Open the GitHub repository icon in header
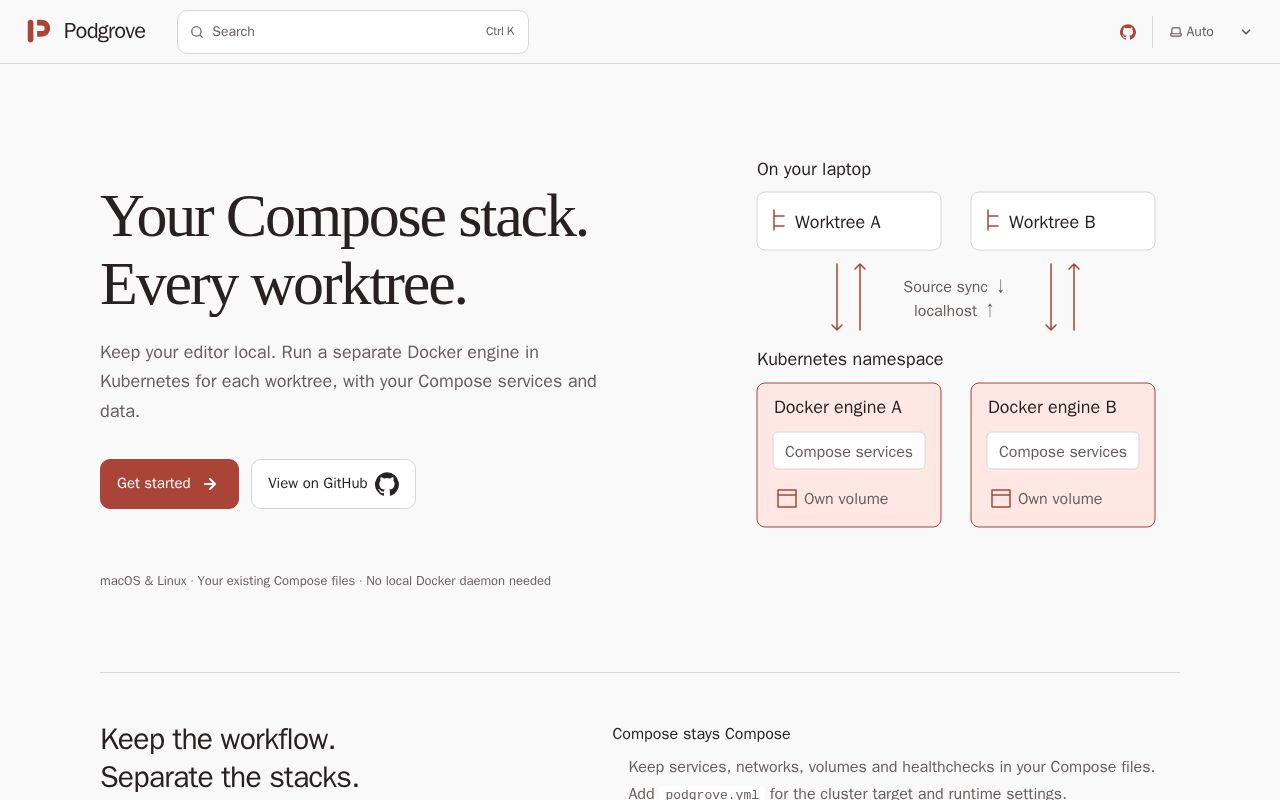Viewport: 1280px width, 800px height. [1128, 32]
